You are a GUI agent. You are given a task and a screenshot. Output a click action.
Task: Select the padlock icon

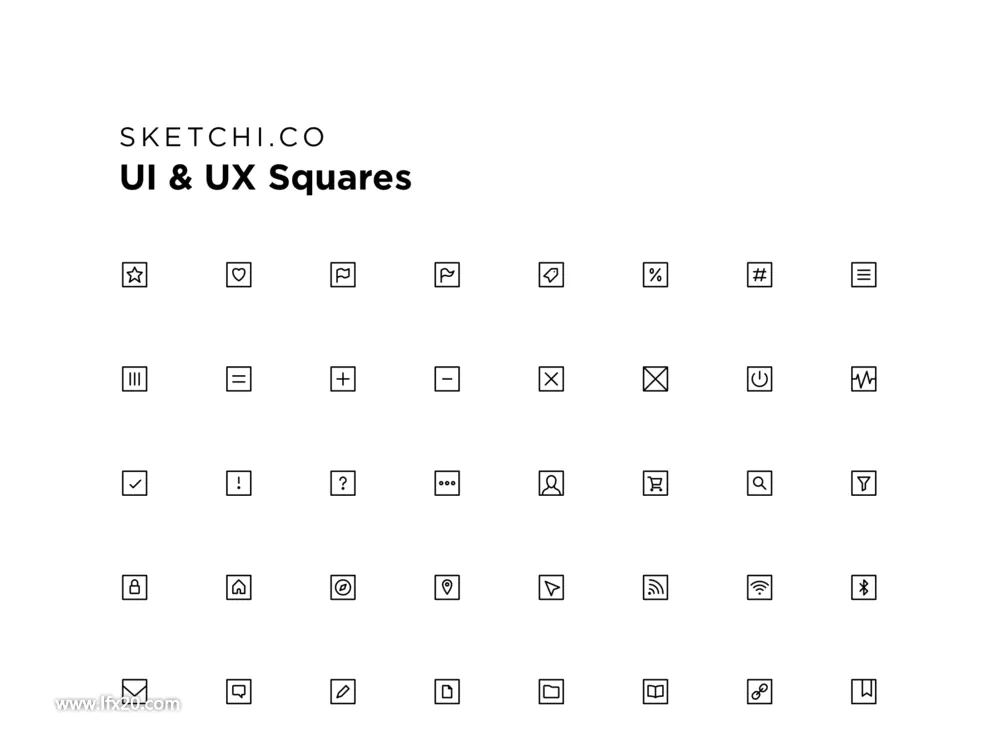[135, 587]
